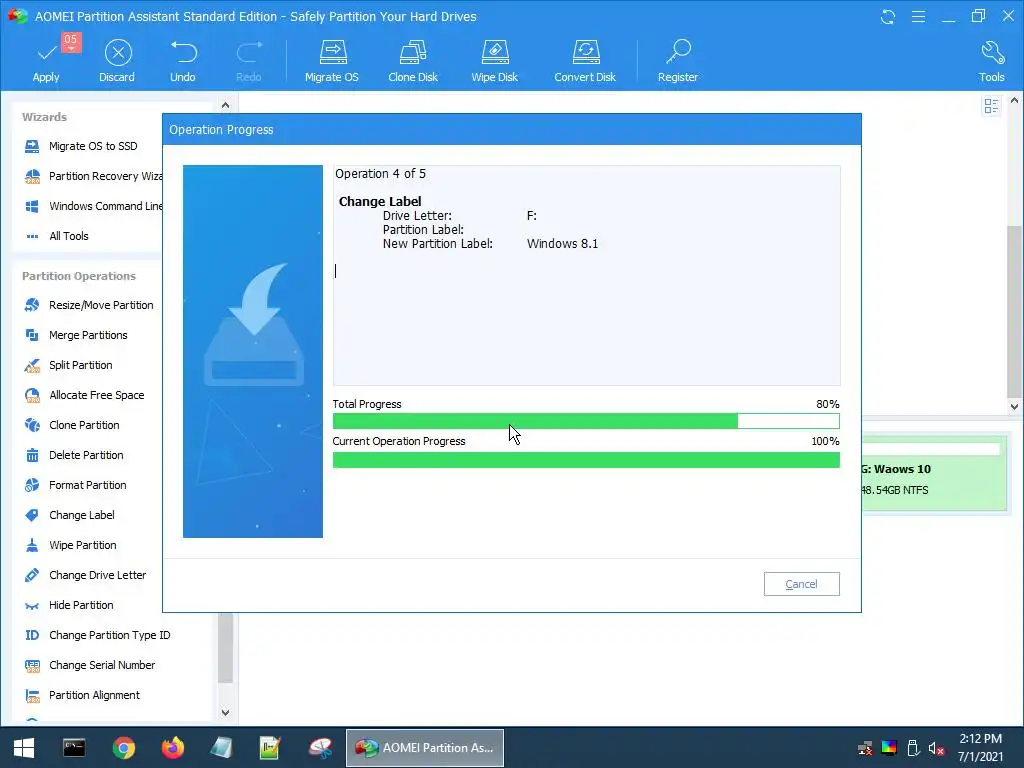This screenshot has width=1024, height=768.
Task: Select Clone Partition operation
Action: [72, 425]
